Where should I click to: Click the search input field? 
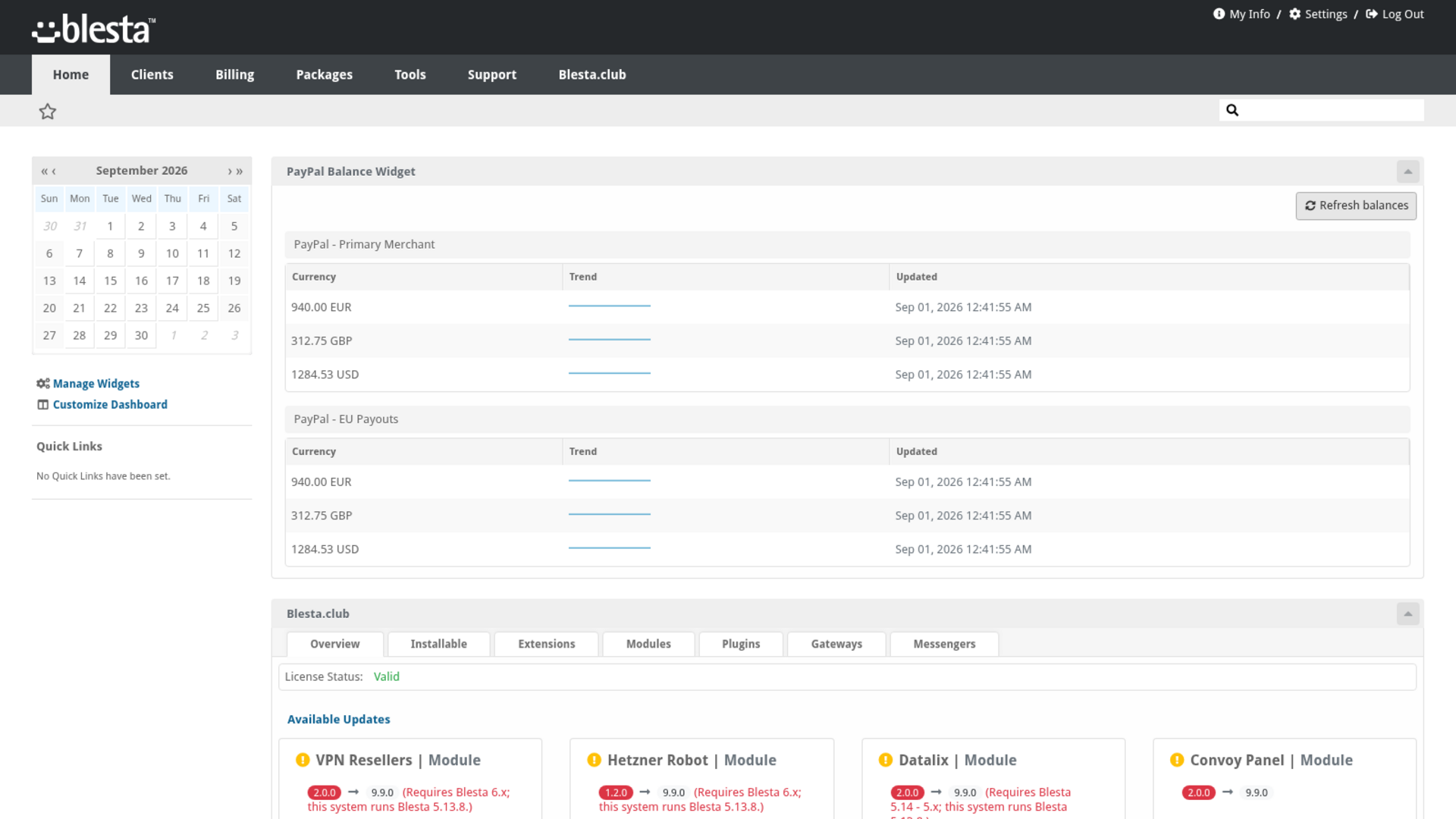tap(1322, 110)
